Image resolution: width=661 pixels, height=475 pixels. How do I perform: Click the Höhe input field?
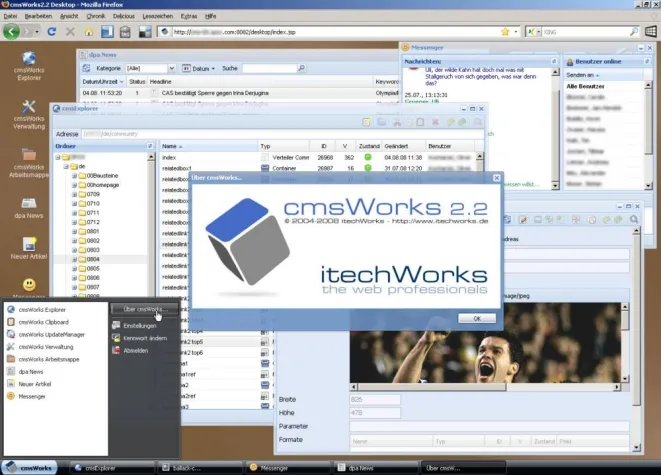375,413
